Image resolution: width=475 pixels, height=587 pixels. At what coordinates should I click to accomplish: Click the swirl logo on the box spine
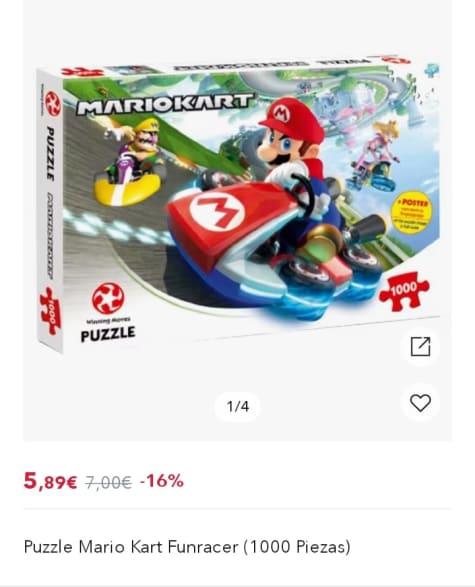53,103
